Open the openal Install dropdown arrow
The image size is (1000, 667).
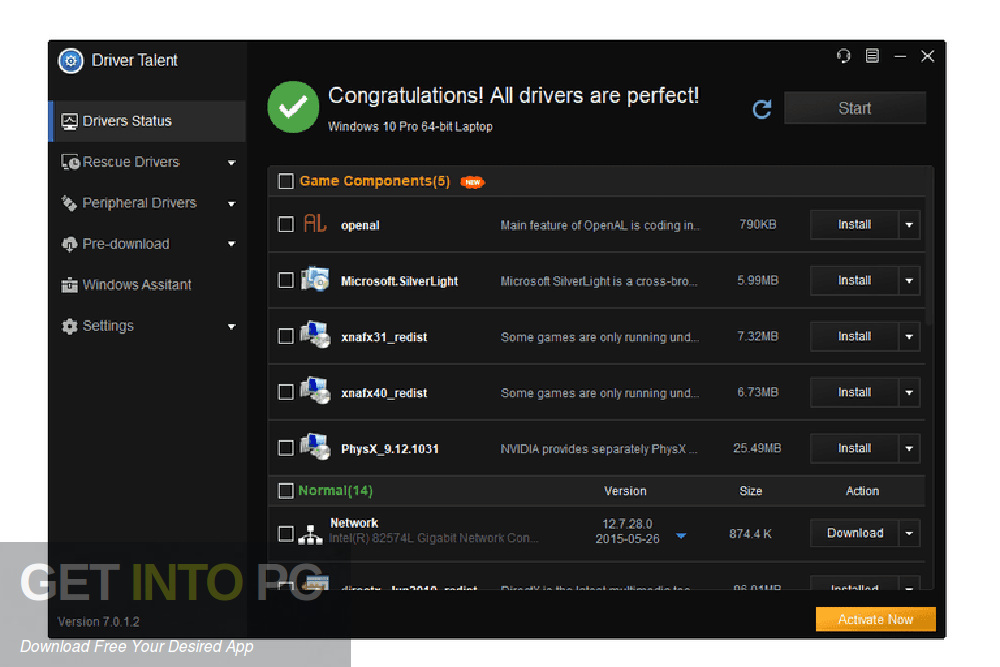pos(909,224)
